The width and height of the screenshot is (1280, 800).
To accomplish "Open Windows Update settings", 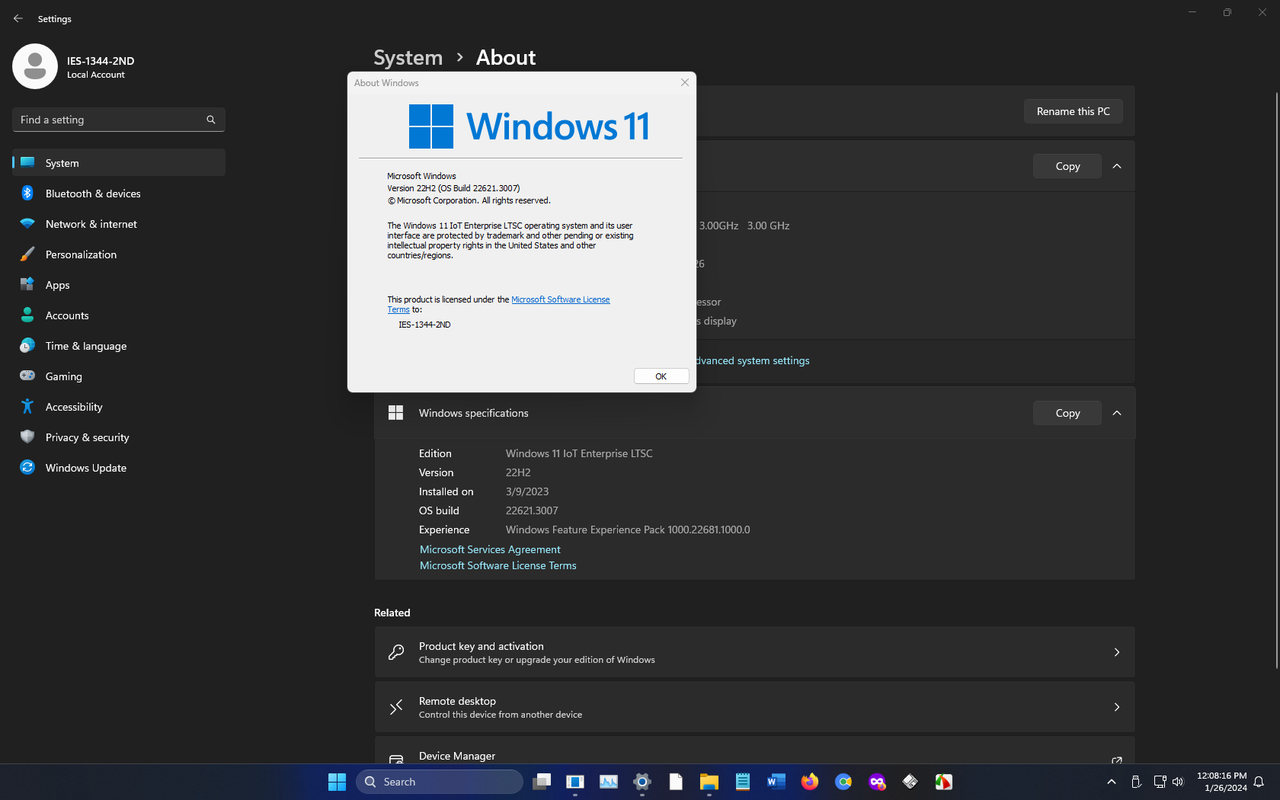I will point(119,468).
